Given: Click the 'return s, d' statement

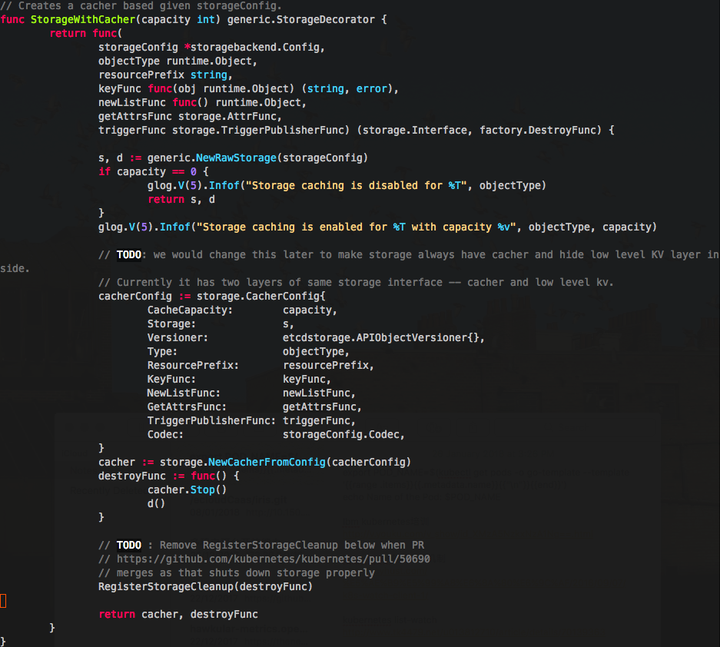Looking at the screenshot, I should pos(181,199).
